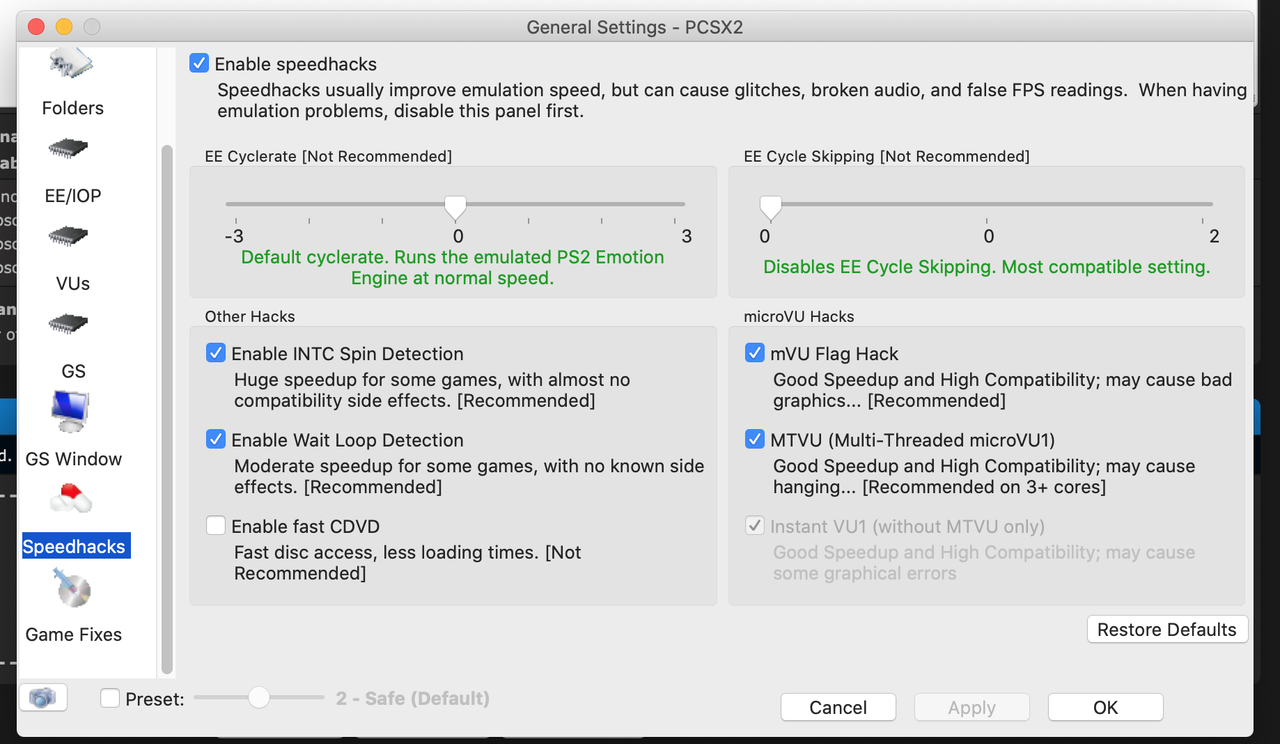Select the Speedhacks hat icon
Screen dimensions: 1280x744
[x=70, y=498]
